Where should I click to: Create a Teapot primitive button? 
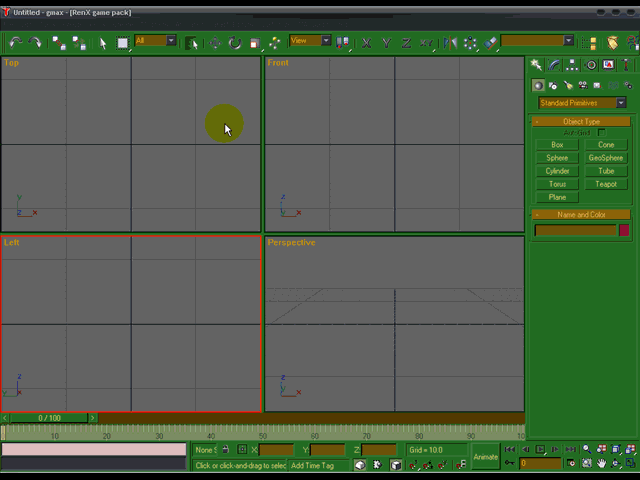[606, 184]
